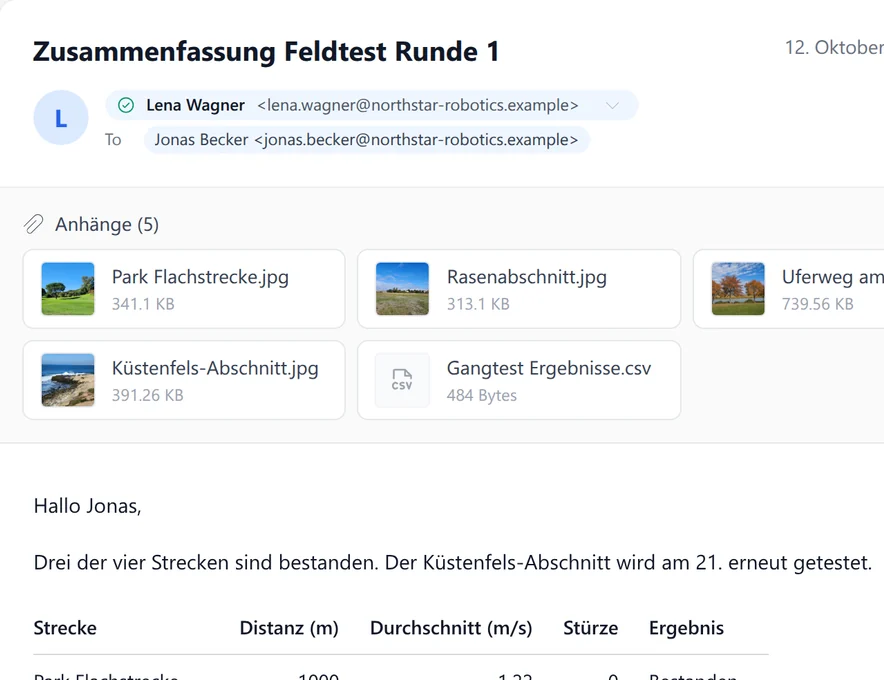Open Küstenfels-Abschnitt.jpg thumbnail image
The width and height of the screenshot is (884, 680).
click(x=68, y=380)
